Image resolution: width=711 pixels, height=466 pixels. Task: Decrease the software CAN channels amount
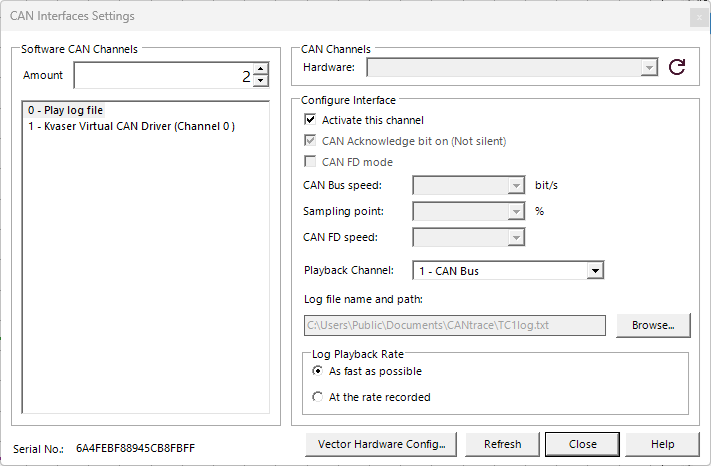261,81
